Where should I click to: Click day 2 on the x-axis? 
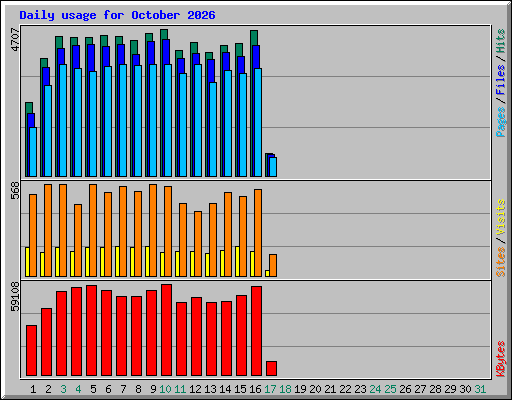tap(48, 389)
